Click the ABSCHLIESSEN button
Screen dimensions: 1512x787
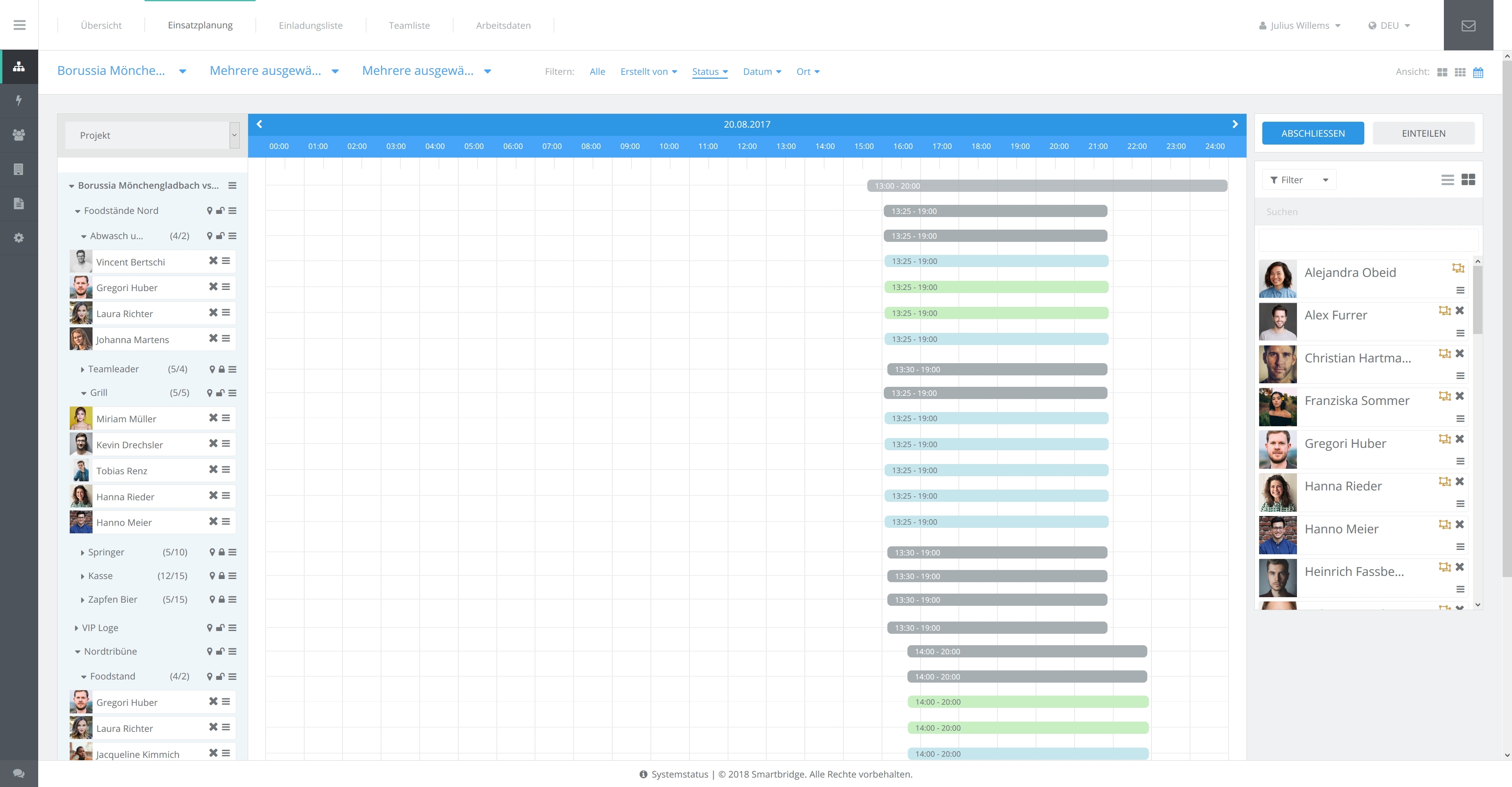click(x=1312, y=133)
